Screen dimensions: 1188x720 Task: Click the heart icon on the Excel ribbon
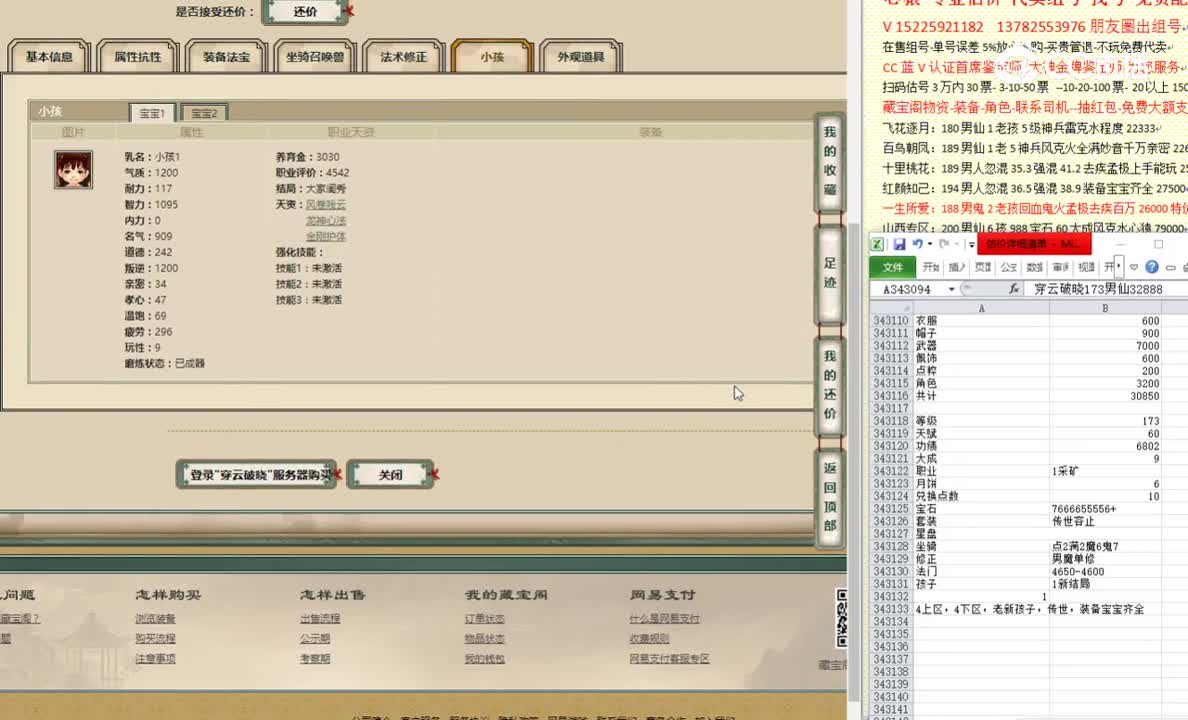(x=1134, y=266)
